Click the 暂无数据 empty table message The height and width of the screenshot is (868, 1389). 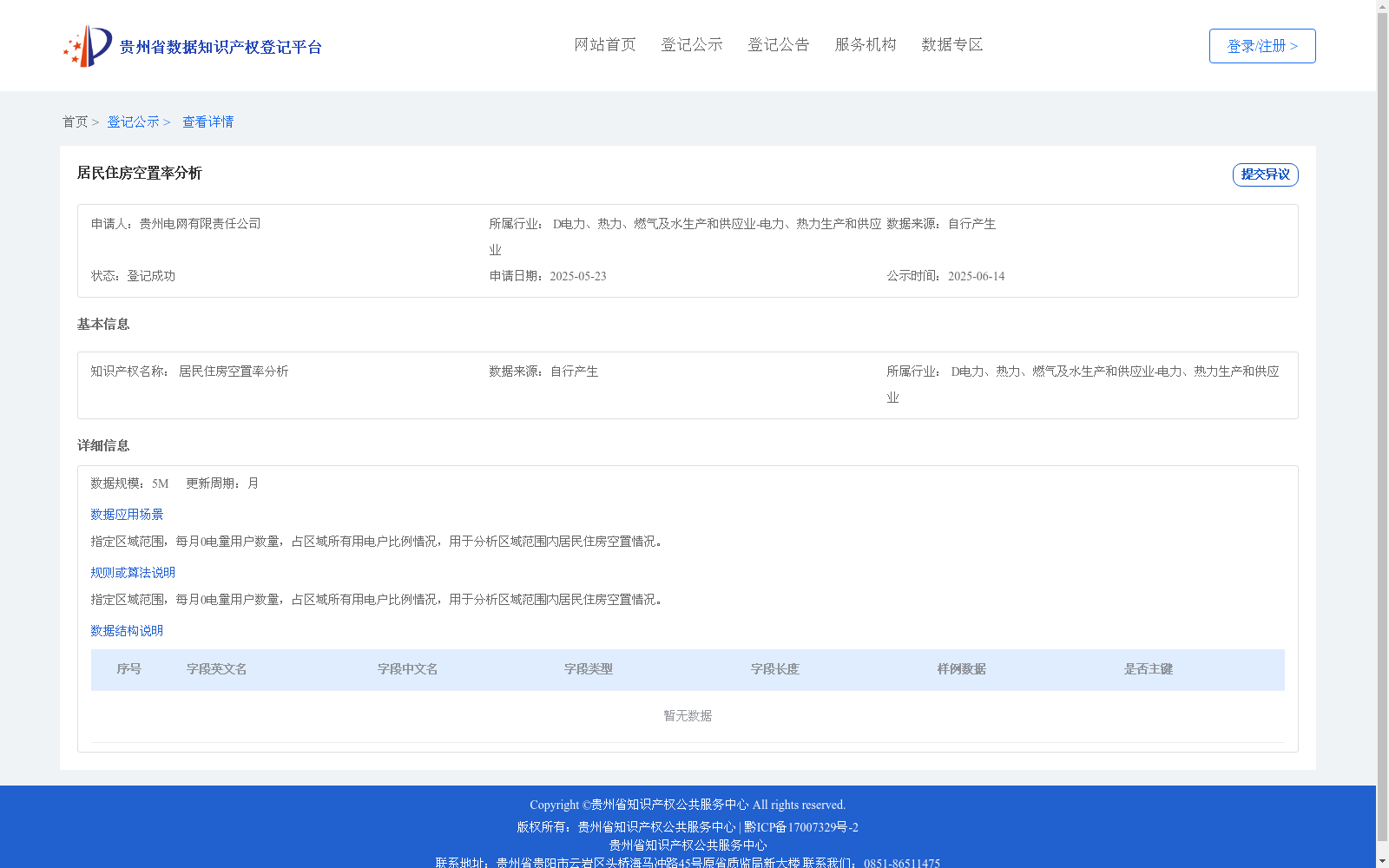pos(688,716)
